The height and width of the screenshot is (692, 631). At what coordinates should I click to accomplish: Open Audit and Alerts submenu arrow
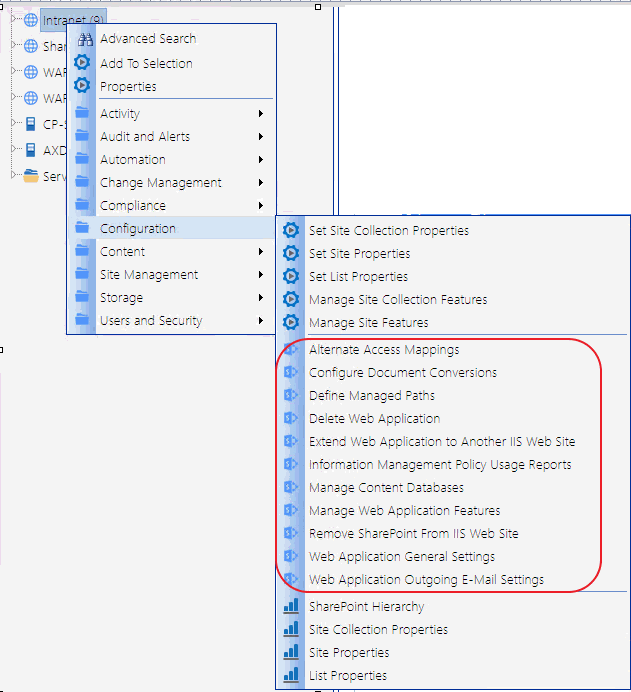tap(261, 136)
